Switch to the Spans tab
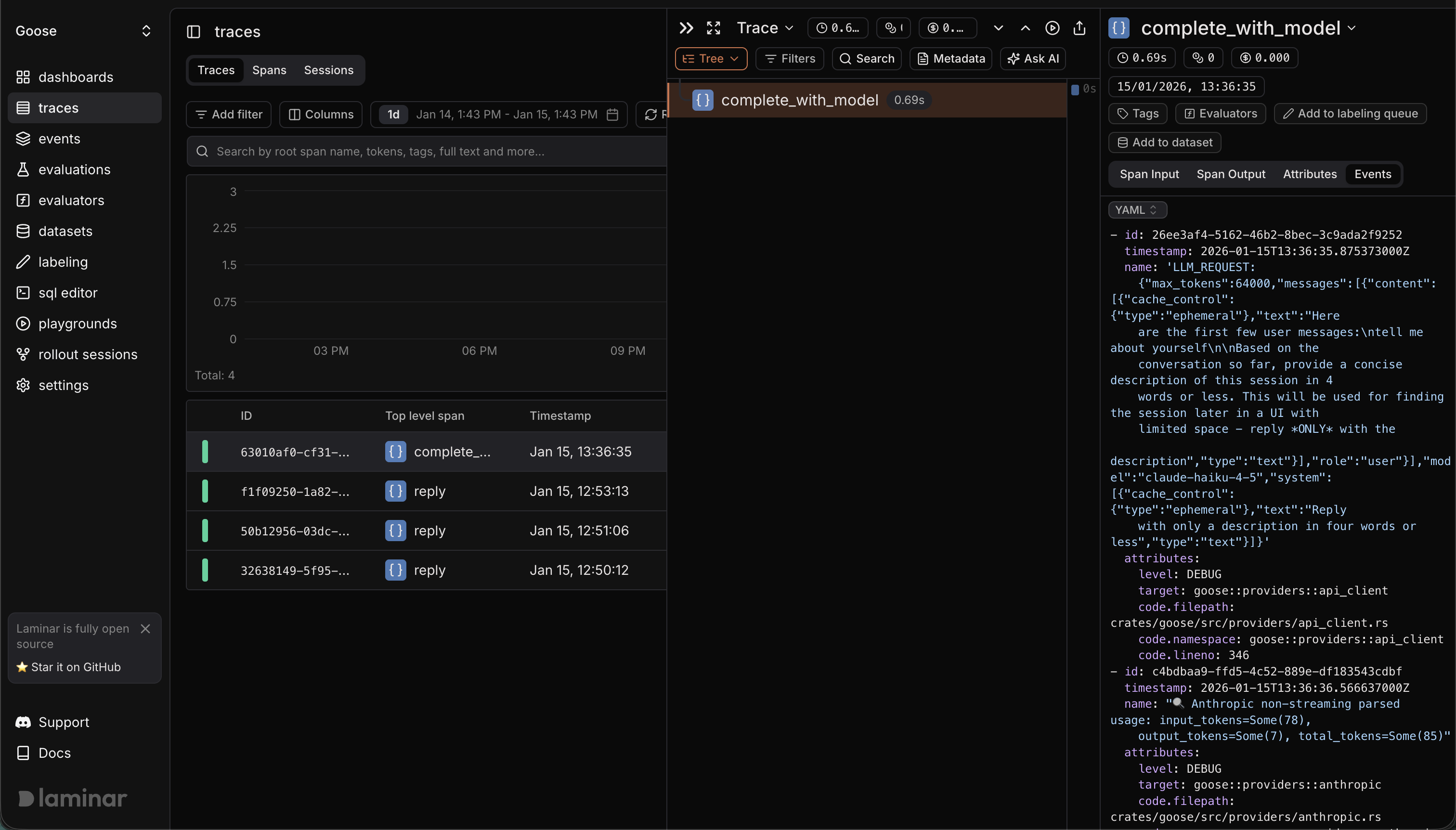This screenshot has height=830, width=1456. coord(269,70)
